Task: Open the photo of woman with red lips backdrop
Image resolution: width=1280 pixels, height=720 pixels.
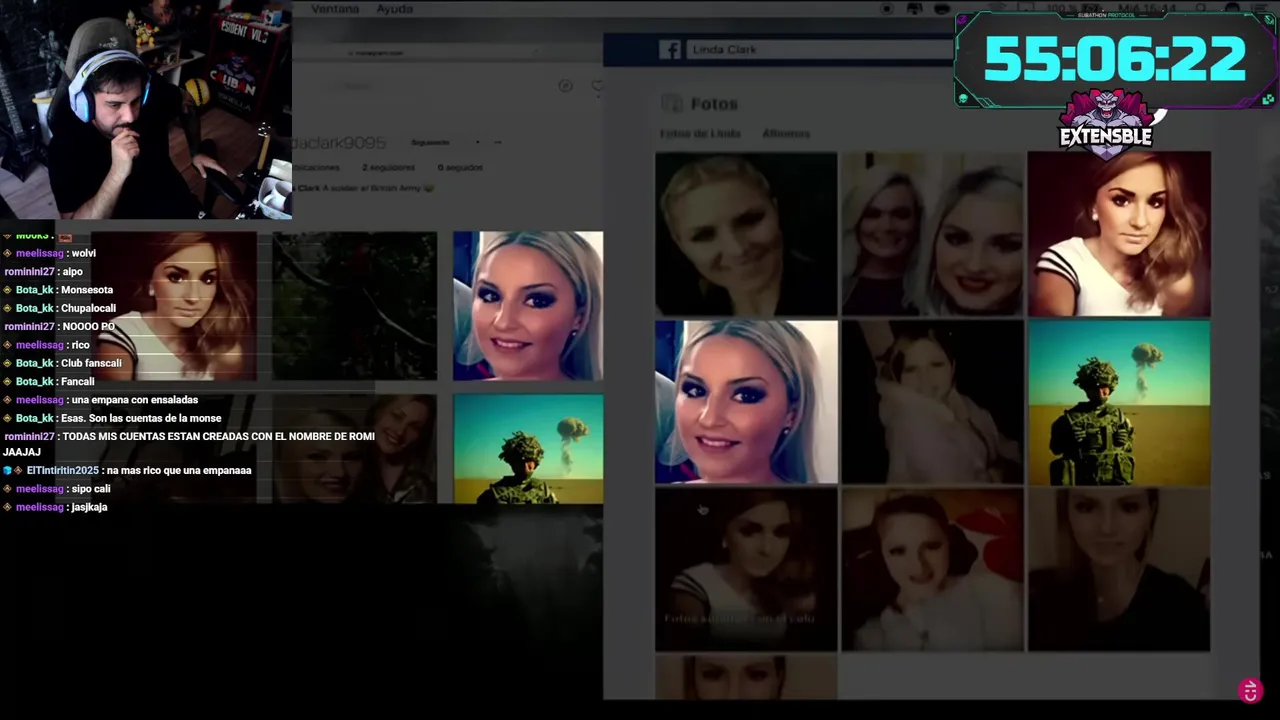Action: click(x=932, y=570)
